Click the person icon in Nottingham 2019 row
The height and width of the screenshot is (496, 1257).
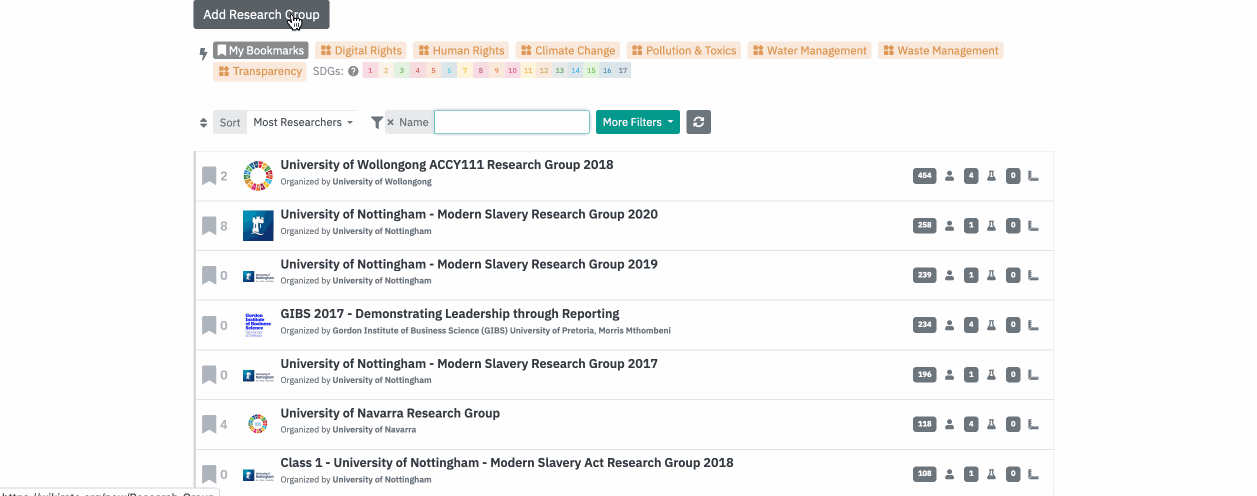950,275
